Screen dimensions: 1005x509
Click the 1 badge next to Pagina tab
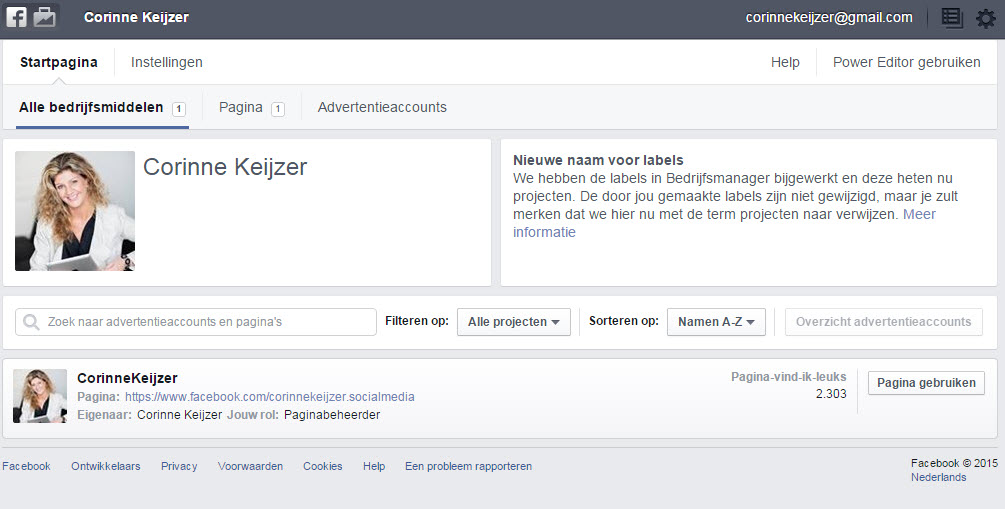coord(278,109)
